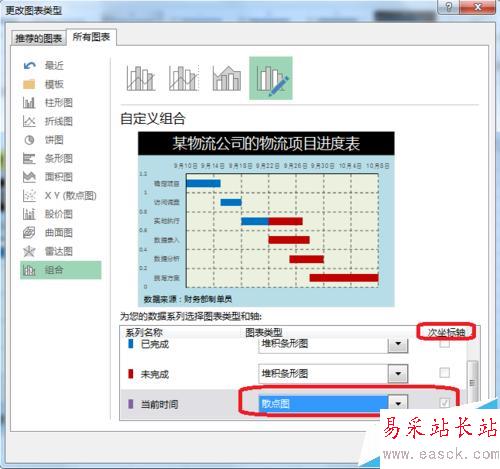
Task: Click the chart preview thumbnail
Action: coord(266,219)
